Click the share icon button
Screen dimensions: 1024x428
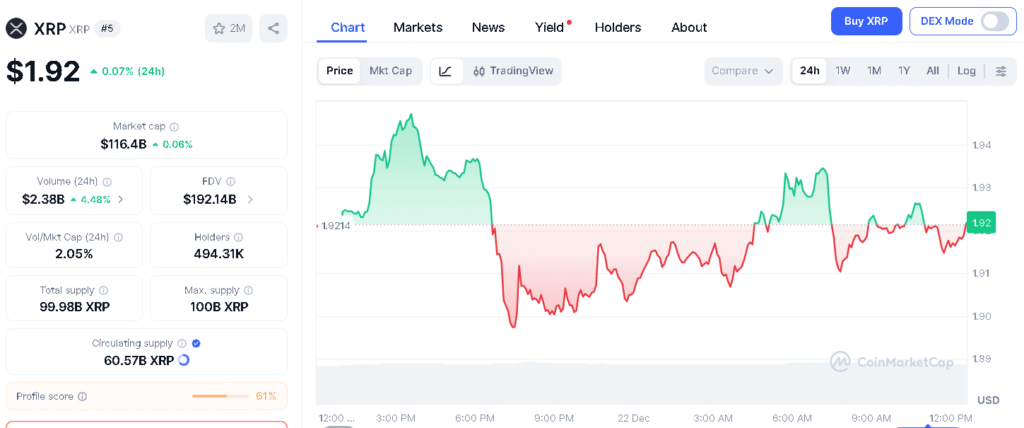click(273, 28)
